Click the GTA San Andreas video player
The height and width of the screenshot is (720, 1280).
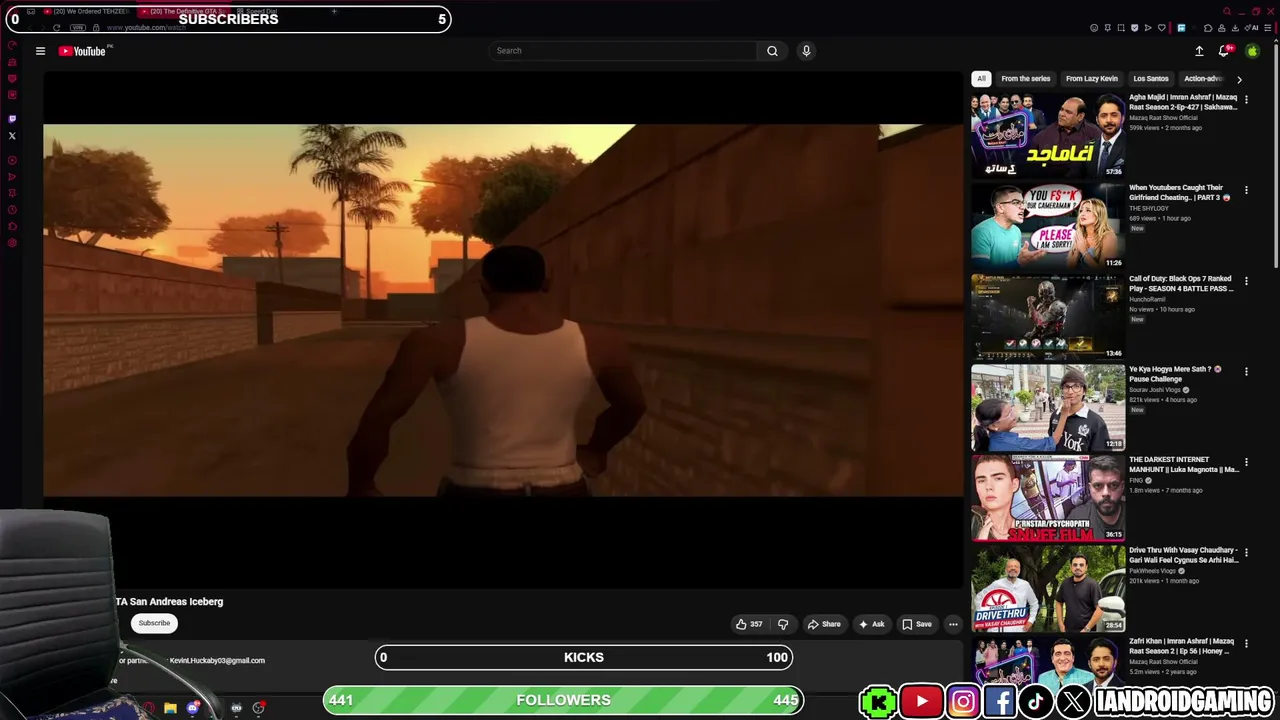503,330
